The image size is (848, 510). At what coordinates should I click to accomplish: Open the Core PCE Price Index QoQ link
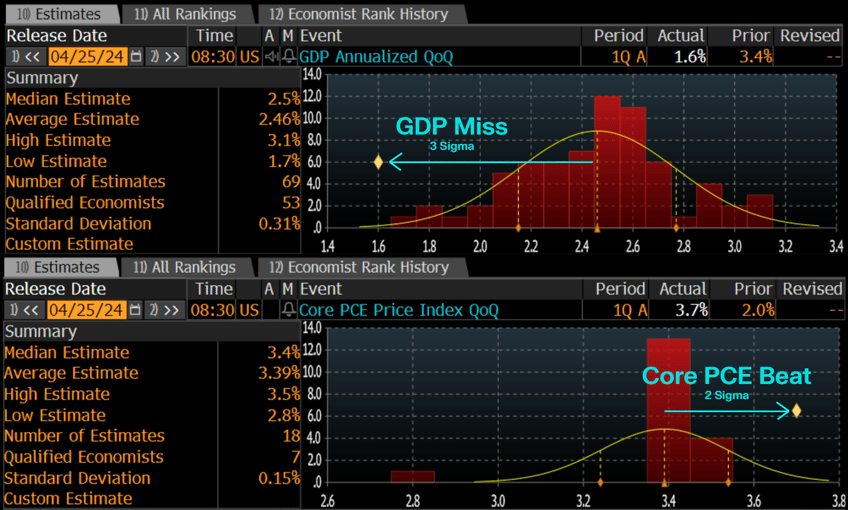(399, 310)
